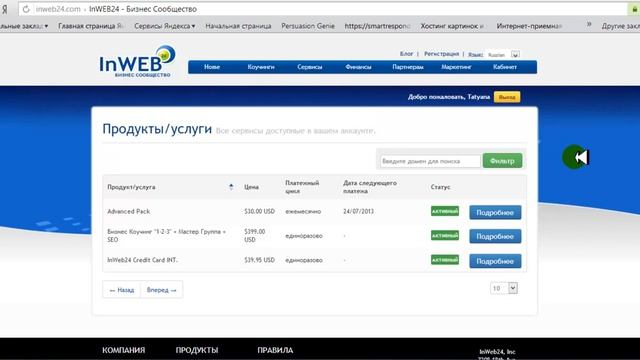Go to next page with Вперед
The height and width of the screenshot is (360, 640).
(162, 290)
